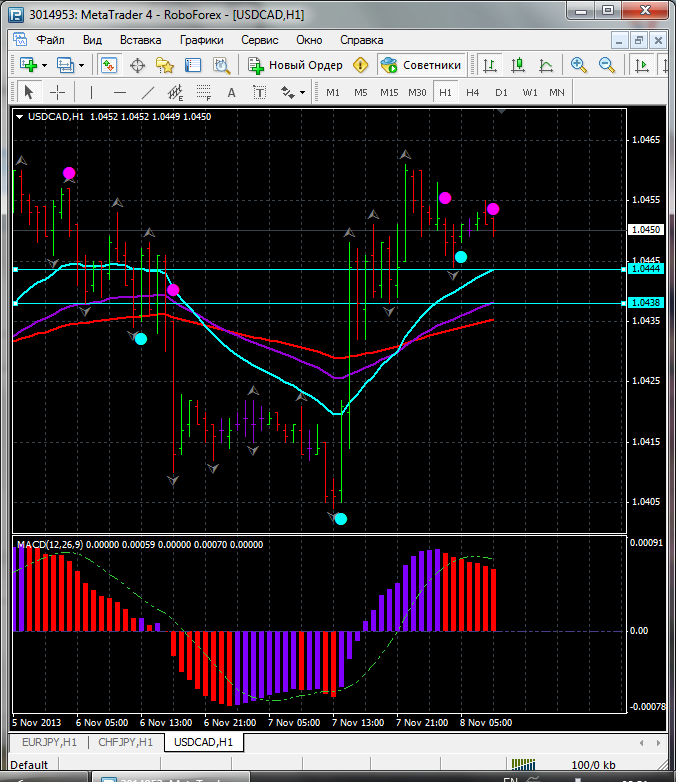Open the arrows objects dropdown
This screenshot has height=782, width=676.
301,92
